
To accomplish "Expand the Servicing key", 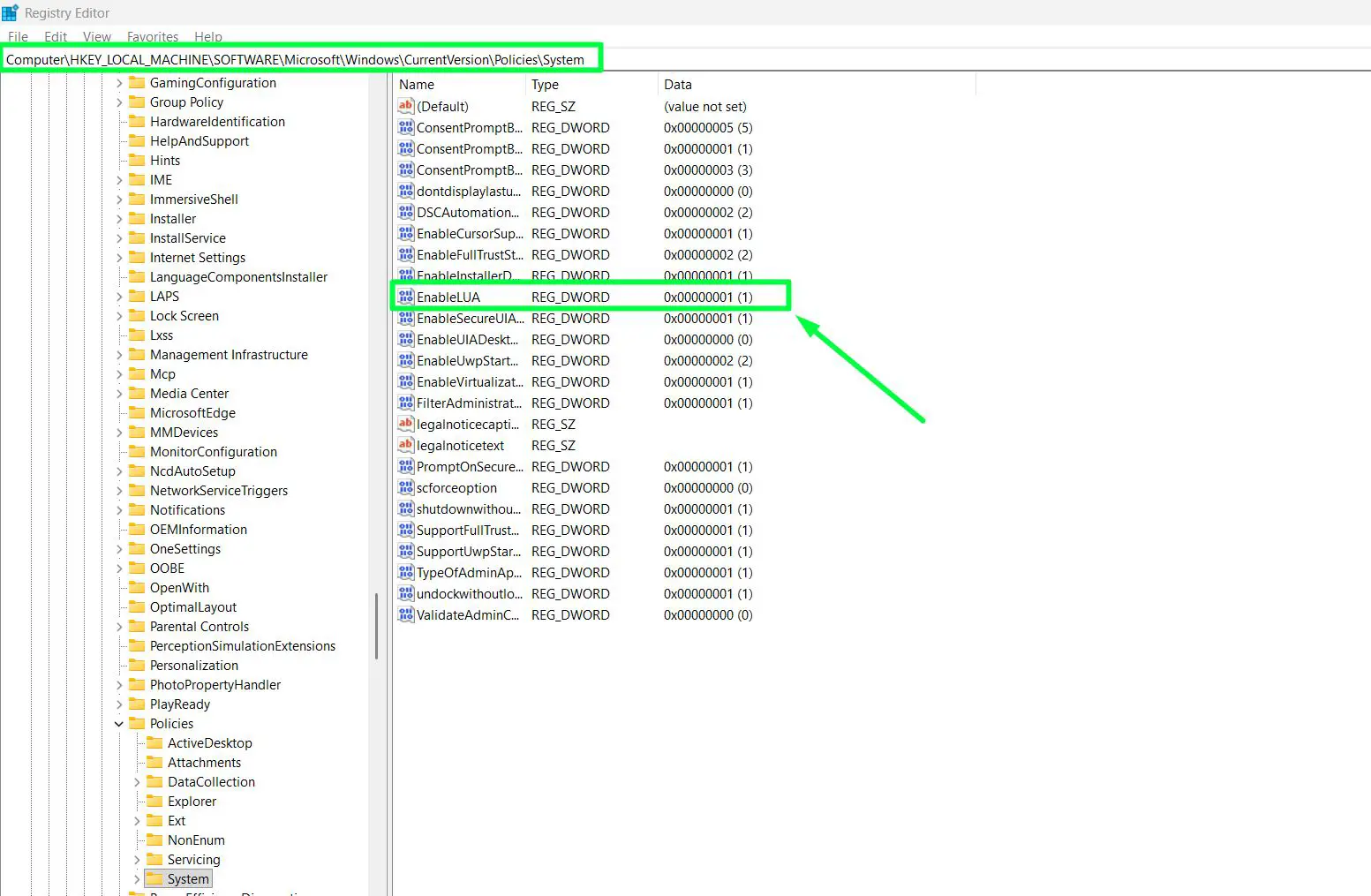I will pyautogui.click(x=136, y=859).
